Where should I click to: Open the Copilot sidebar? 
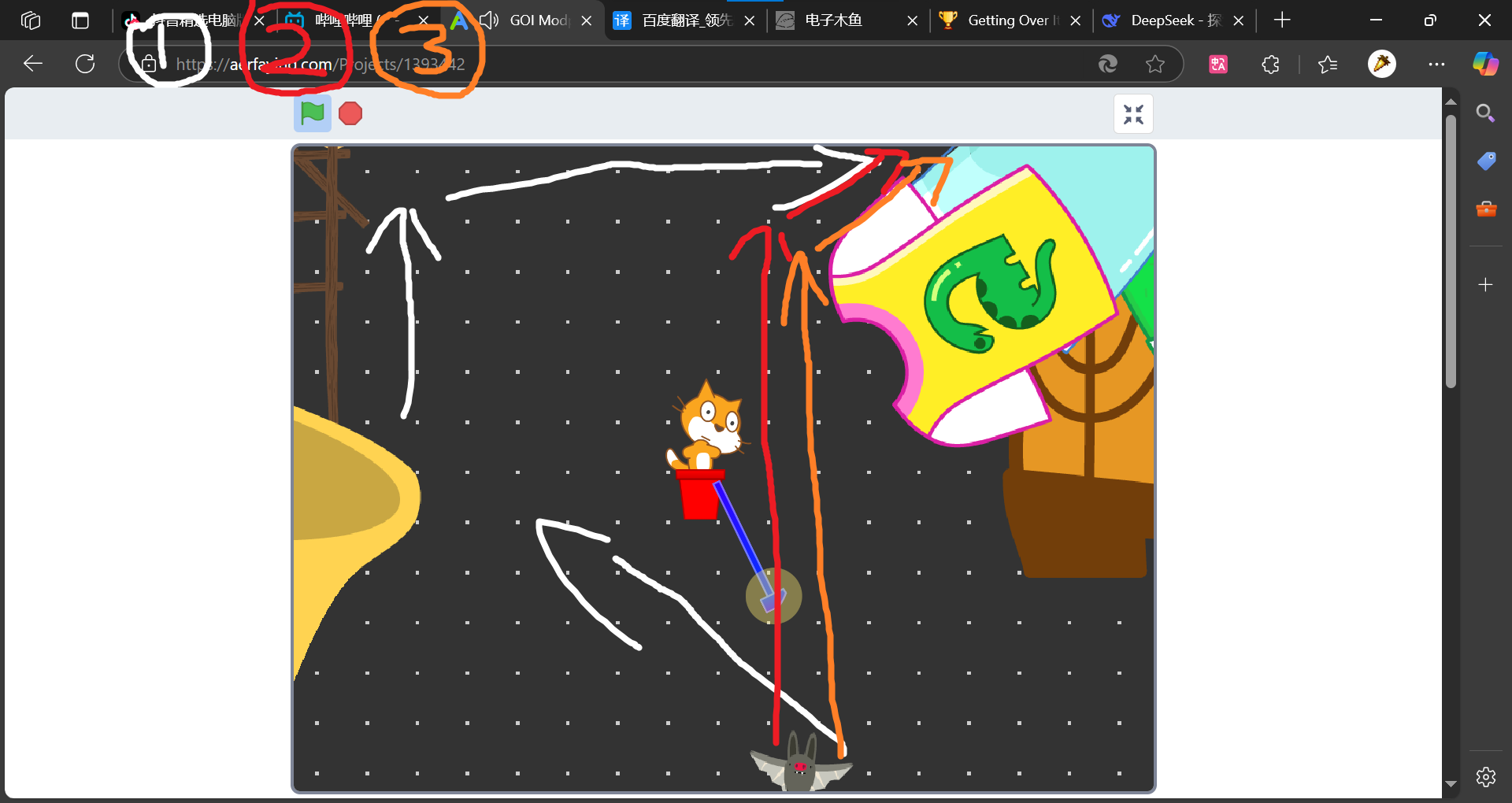pyautogui.click(x=1485, y=64)
